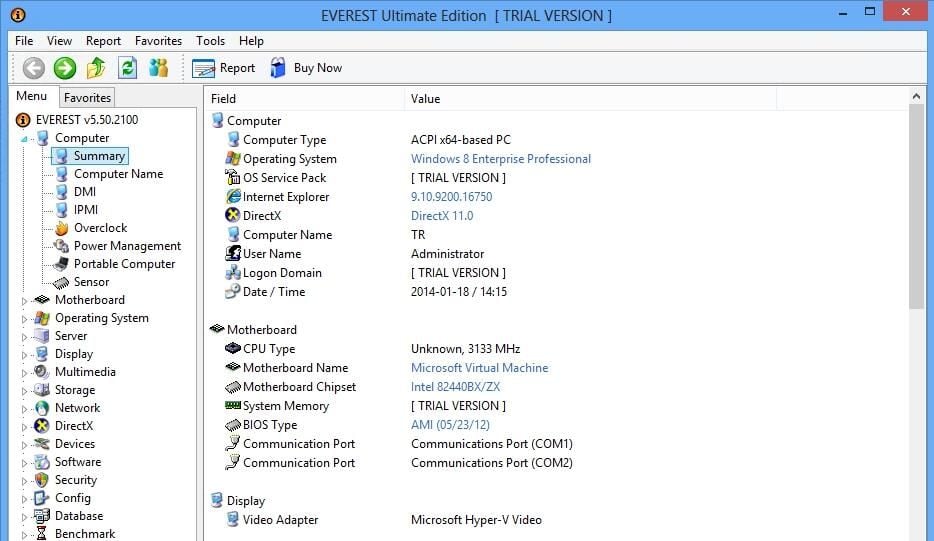Go back with the Back arrow icon

point(33,68)
